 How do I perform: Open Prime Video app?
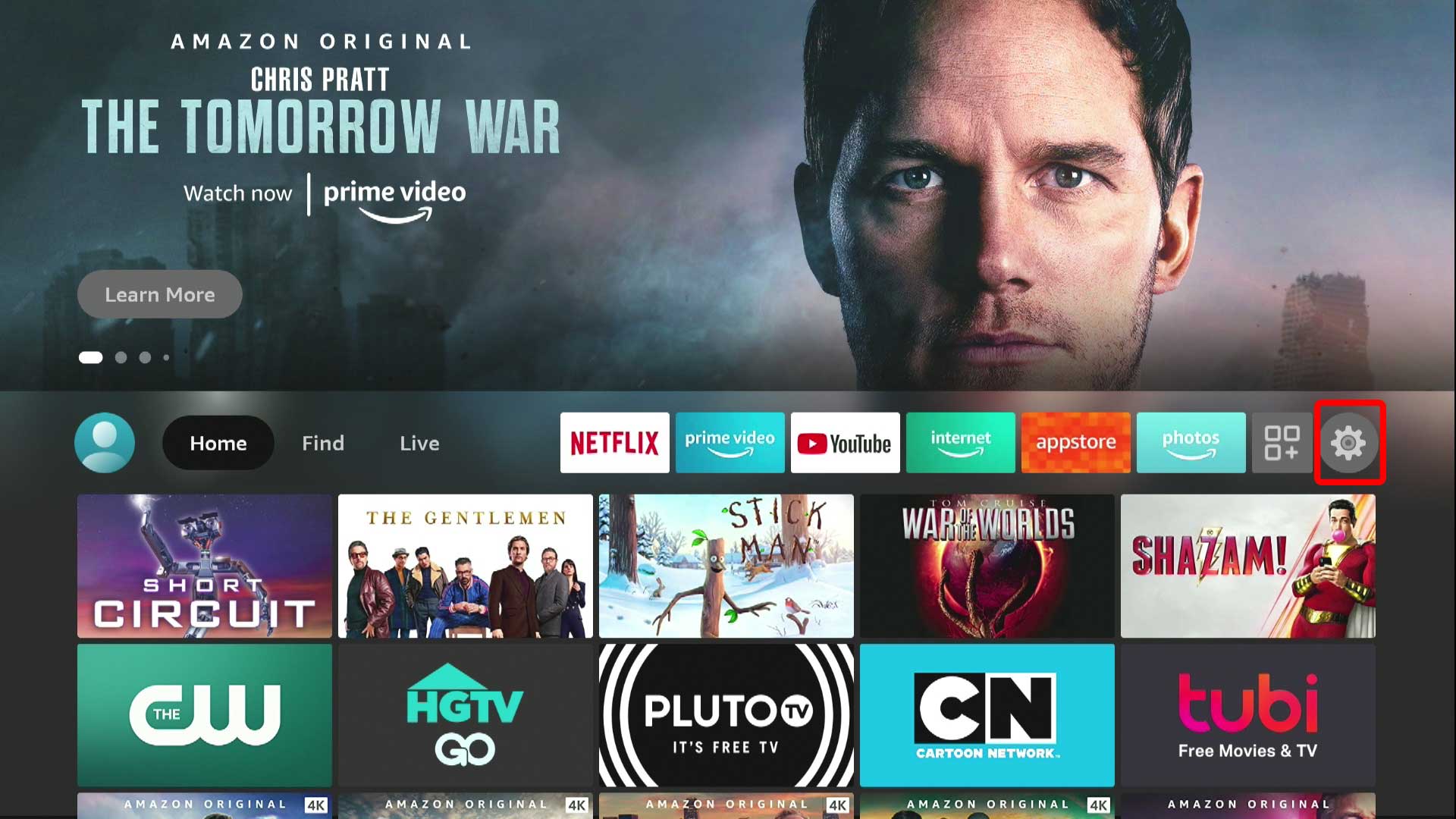tap(730, 442)
